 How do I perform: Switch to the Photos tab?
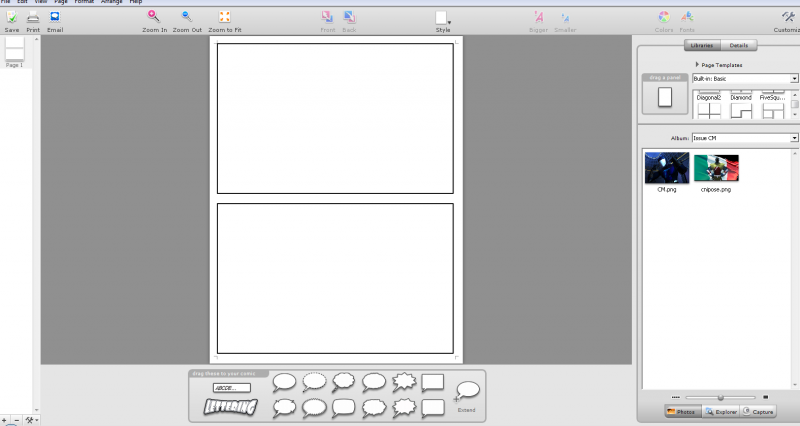click(683, 411)
